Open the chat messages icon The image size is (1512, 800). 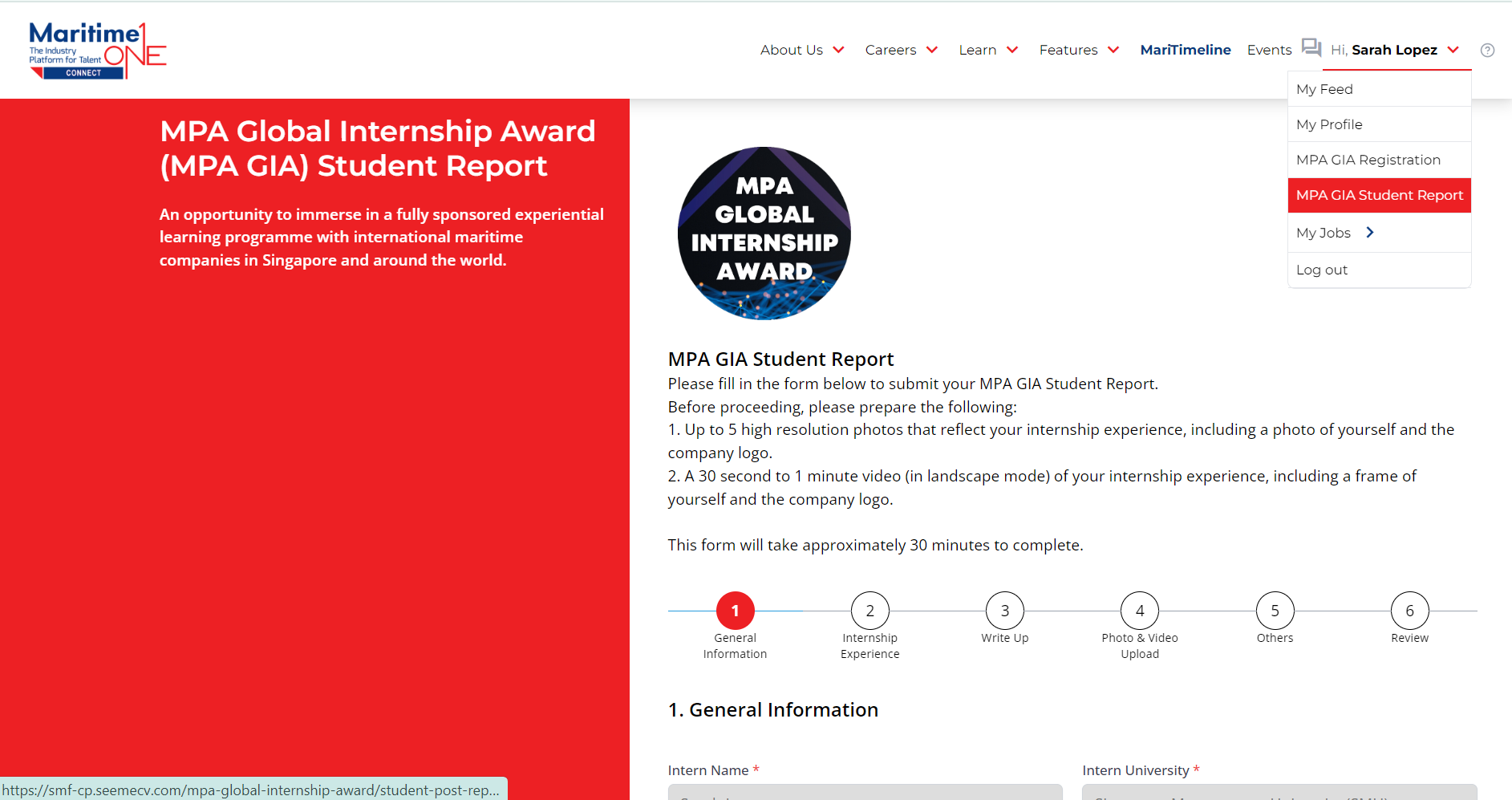click(x=1311, y=48)
